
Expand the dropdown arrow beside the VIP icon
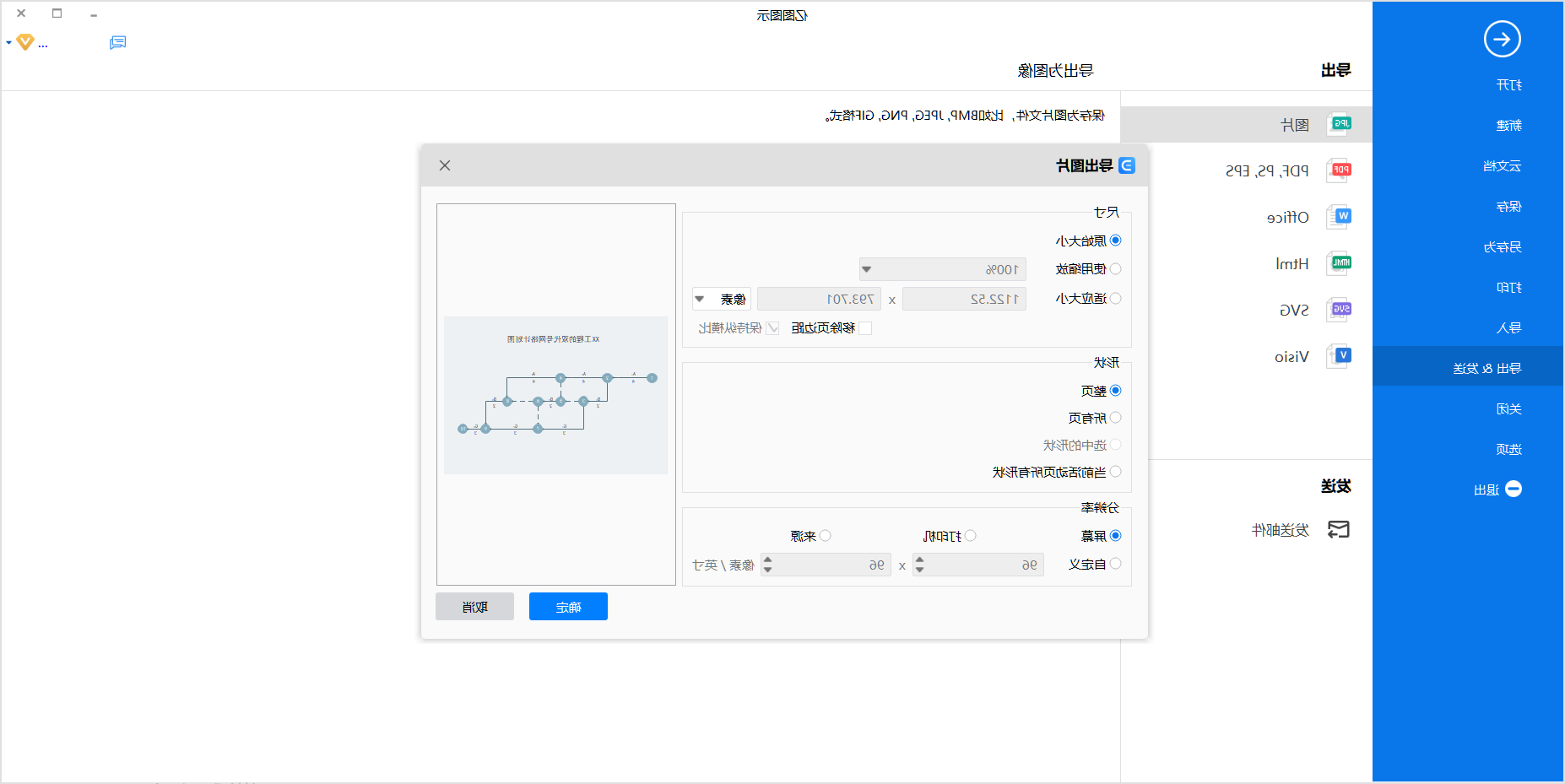[x=8, y=42]
